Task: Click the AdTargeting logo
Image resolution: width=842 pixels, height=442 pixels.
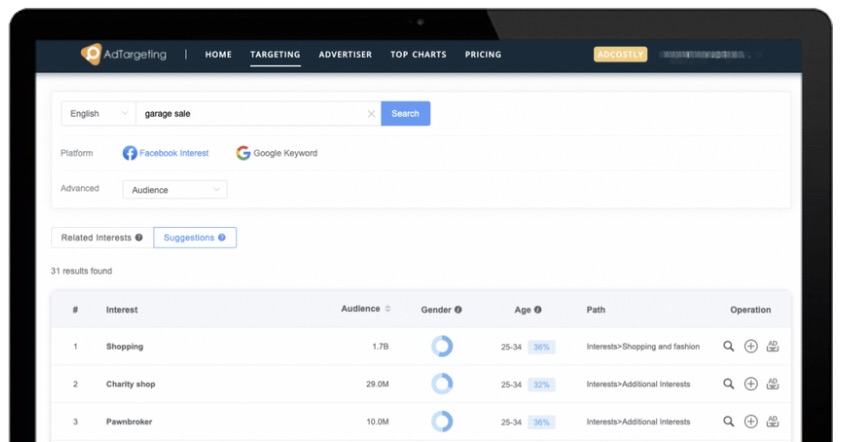Action: coord(124,54)
